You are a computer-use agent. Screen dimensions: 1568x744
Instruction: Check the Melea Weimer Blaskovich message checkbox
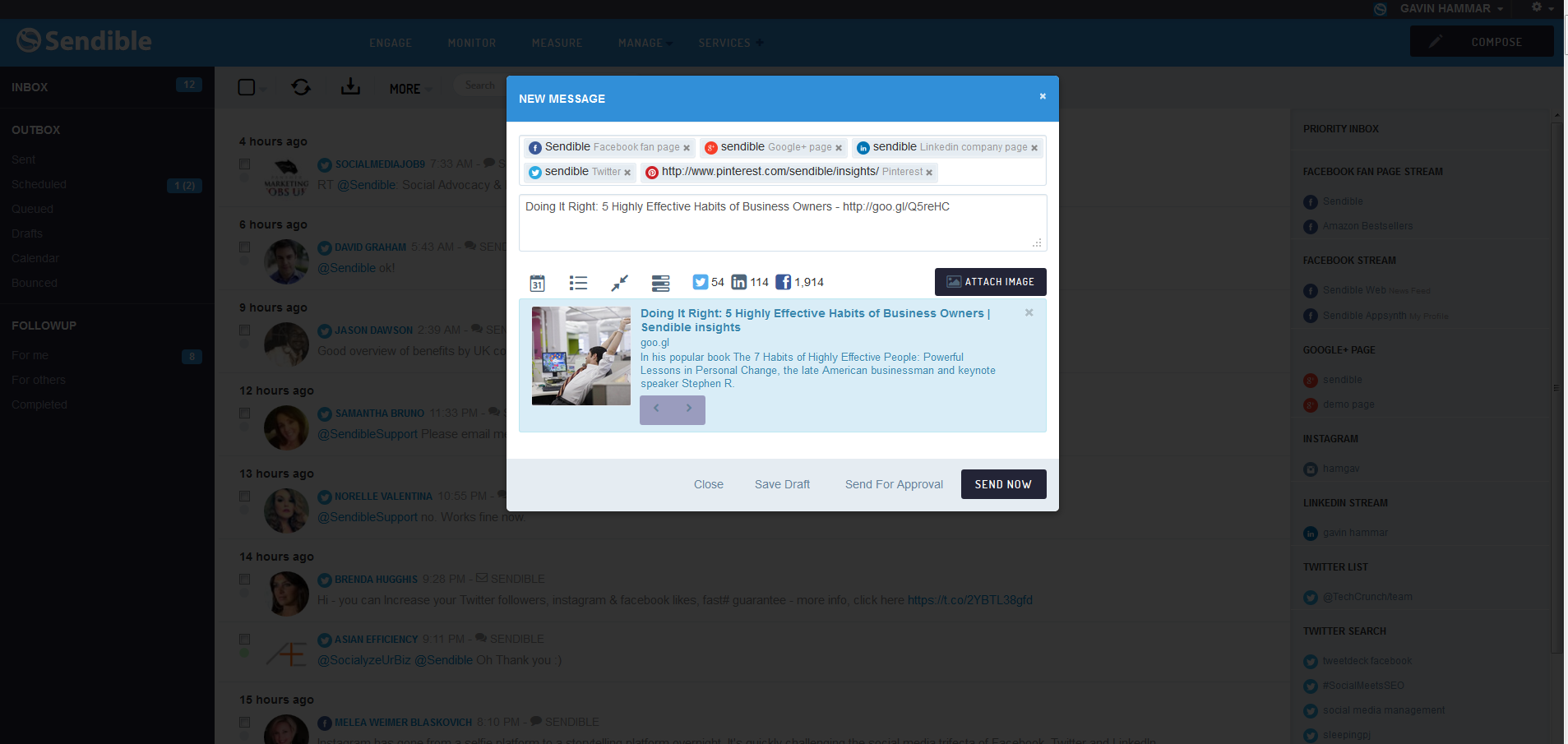tap(244, 722)
